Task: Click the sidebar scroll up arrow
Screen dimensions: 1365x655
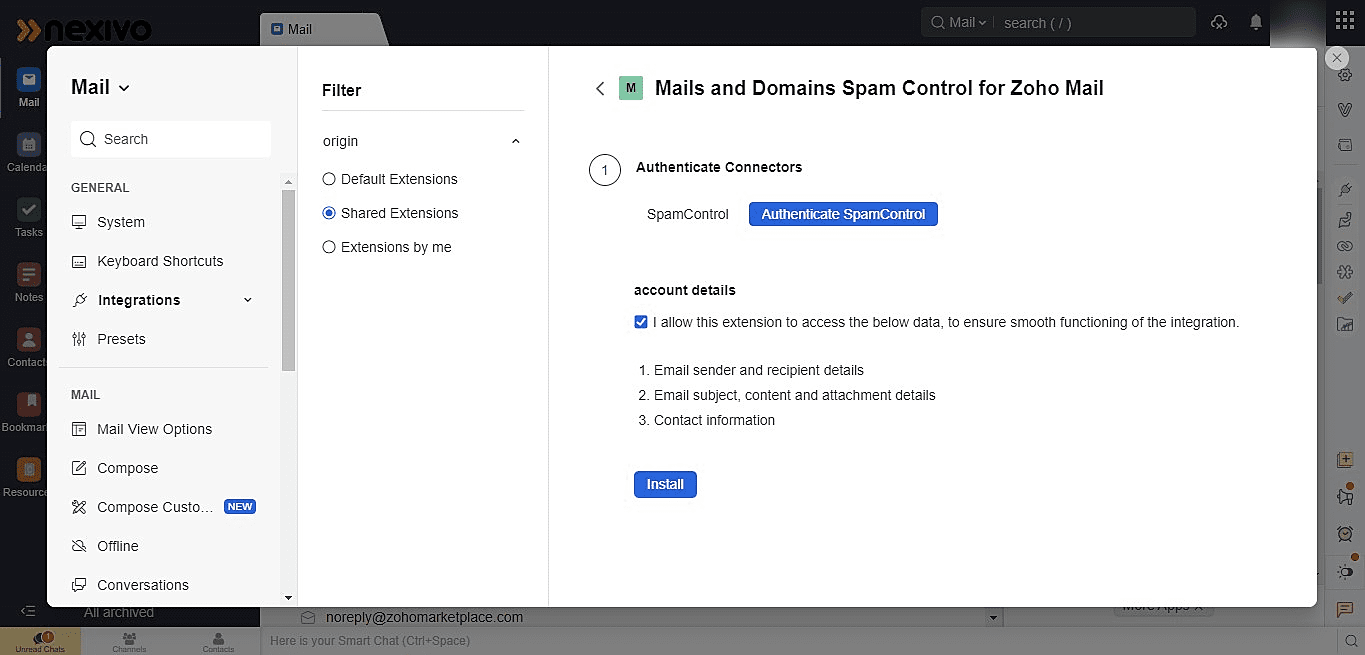Action: [x=289, y=182]
